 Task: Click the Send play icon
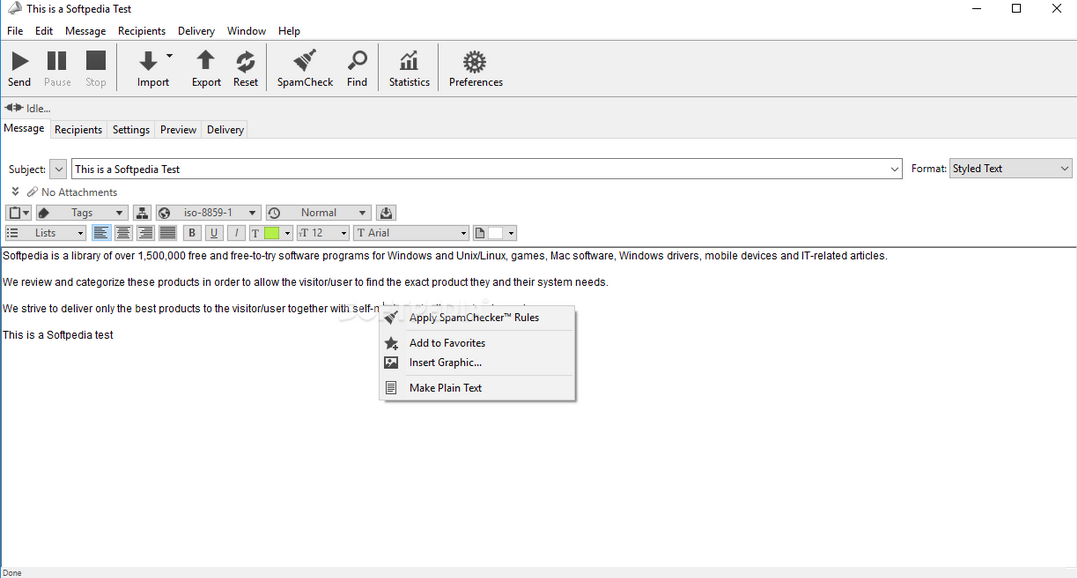click(20, 61)
